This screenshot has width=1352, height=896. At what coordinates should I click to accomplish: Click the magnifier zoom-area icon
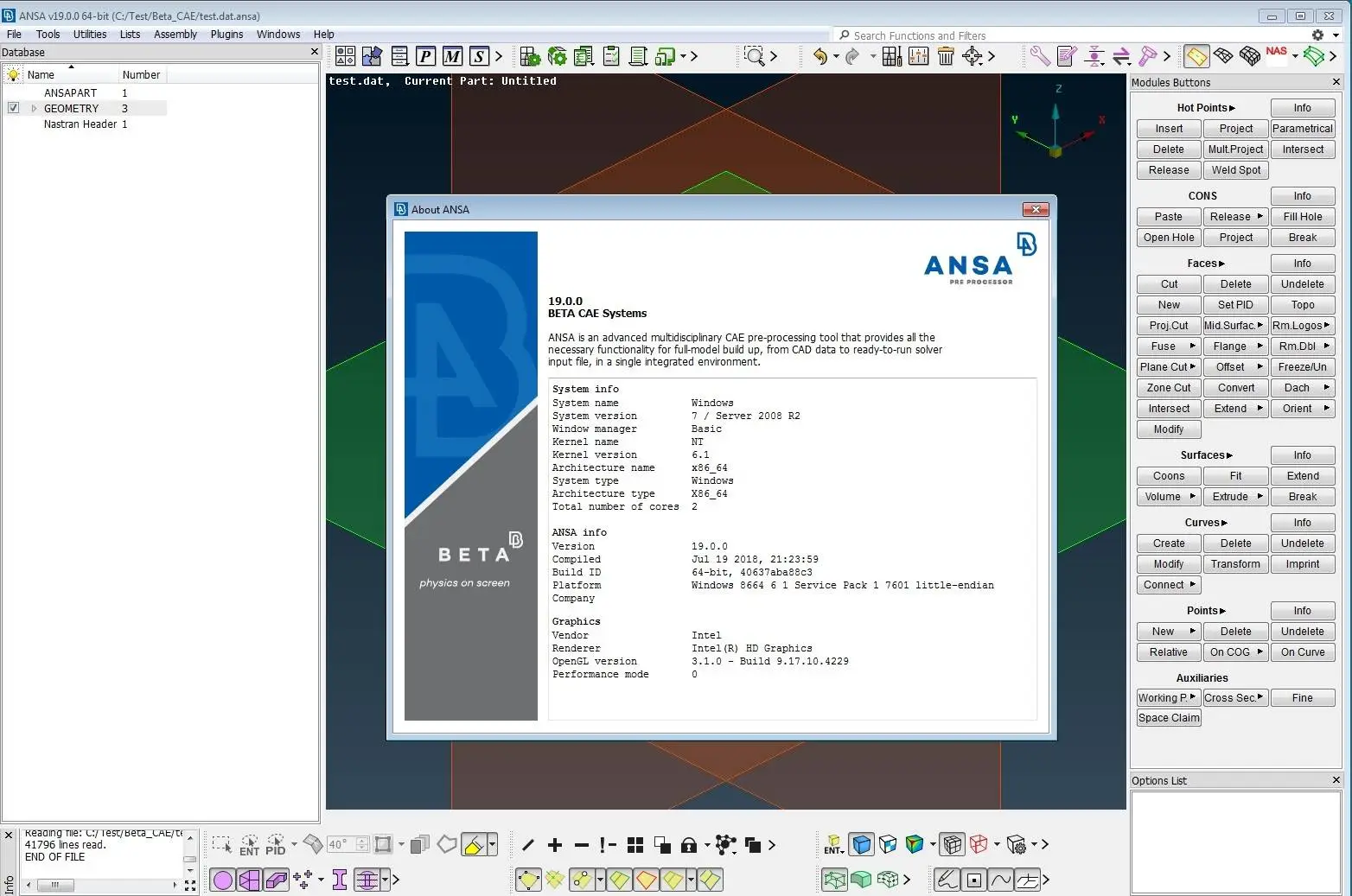coord(755,56)
